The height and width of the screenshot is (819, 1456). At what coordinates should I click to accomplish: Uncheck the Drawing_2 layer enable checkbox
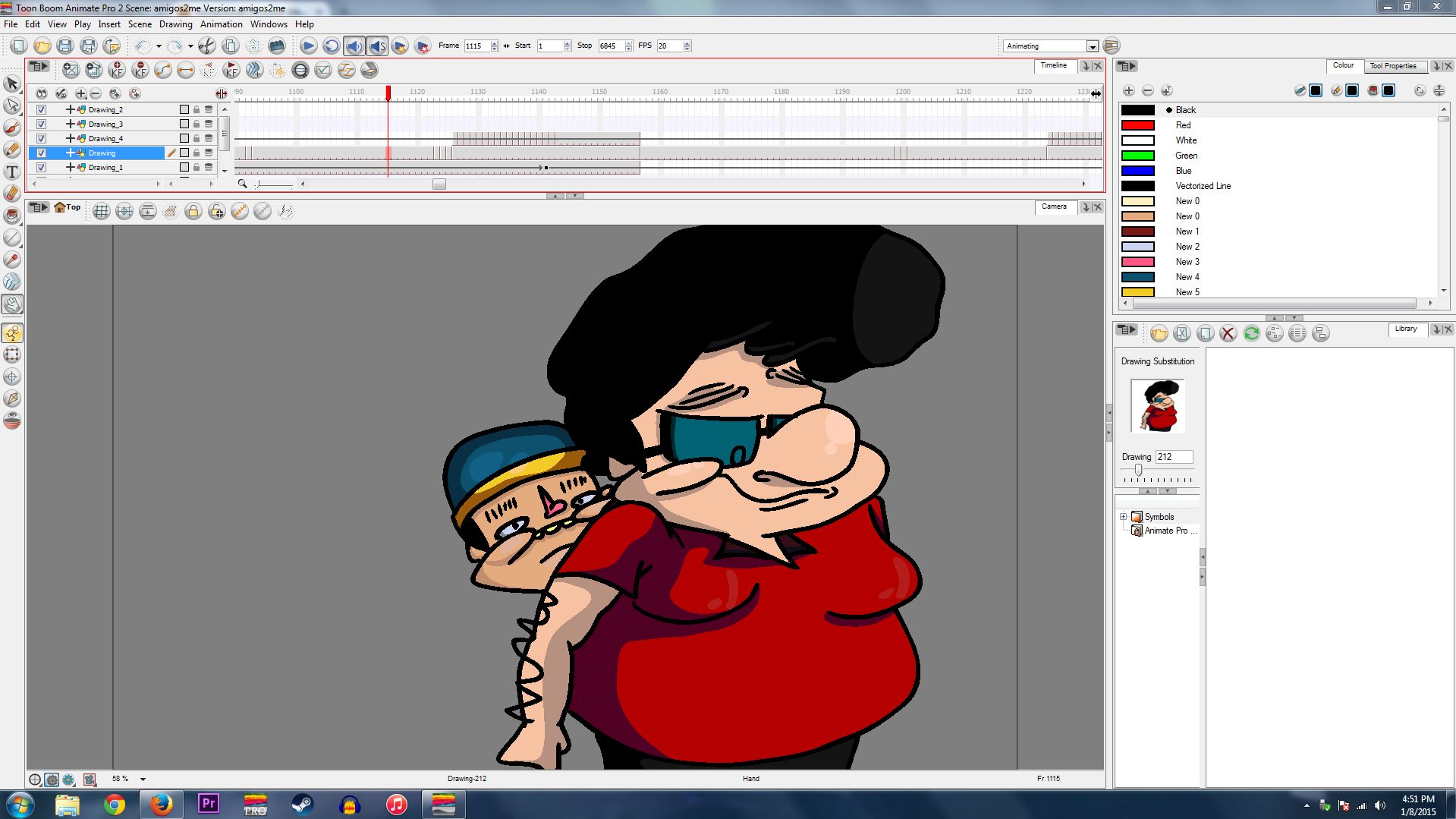click(42, 109)
